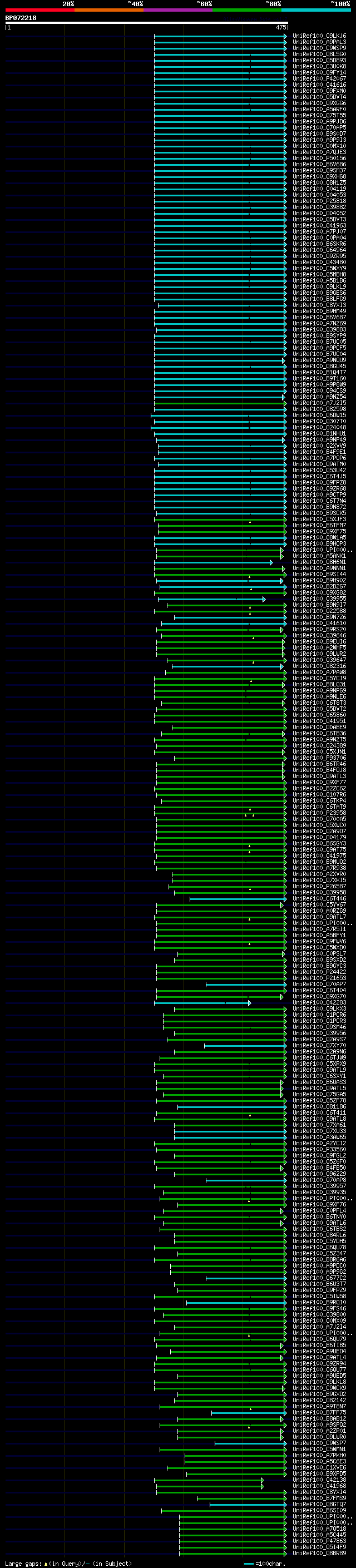Select the UniRef100_Q39955 label
The height and width of the screenshot is (1568, 356).
319,599
